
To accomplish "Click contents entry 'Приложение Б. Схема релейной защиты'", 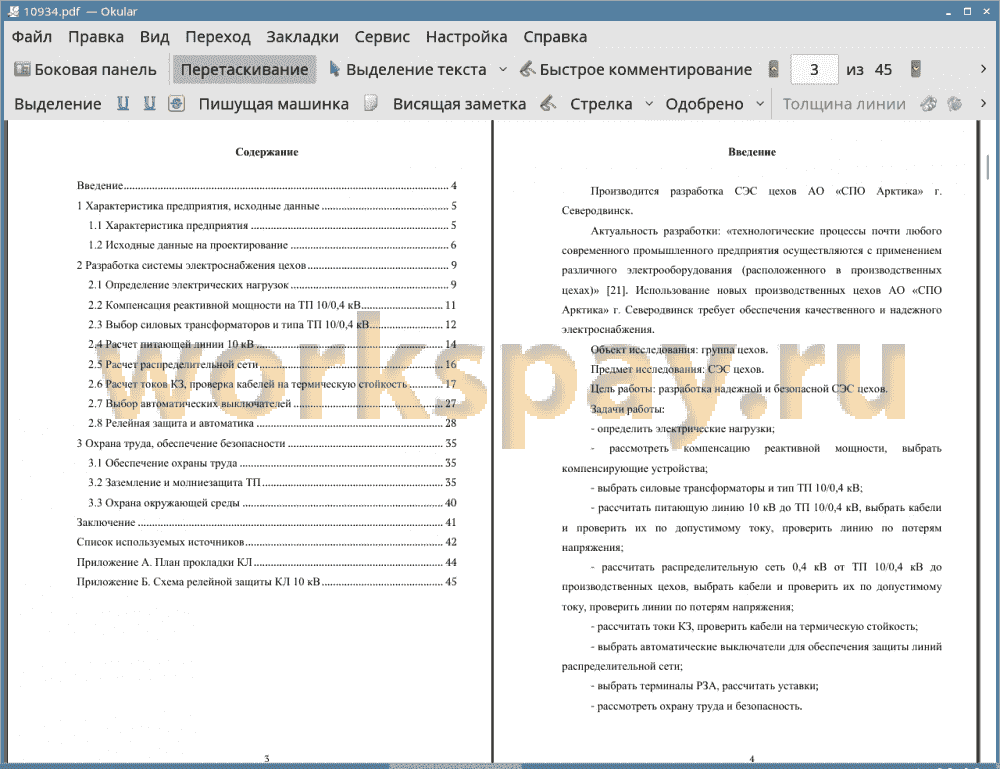I will click(267, 582).
